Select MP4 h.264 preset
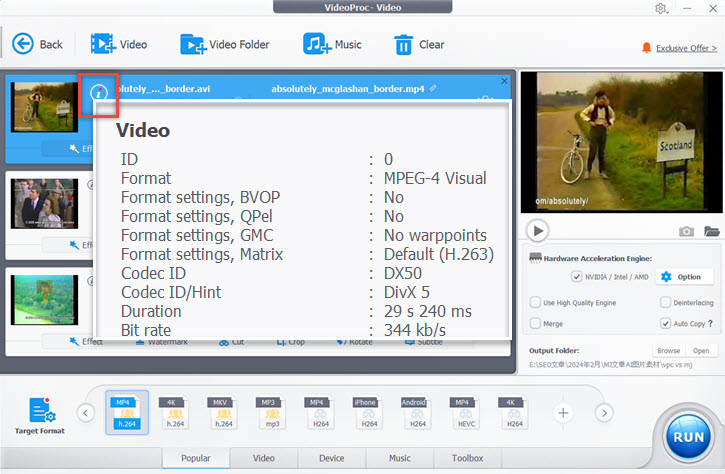The image size is (725, 474). tap(127, 412)
